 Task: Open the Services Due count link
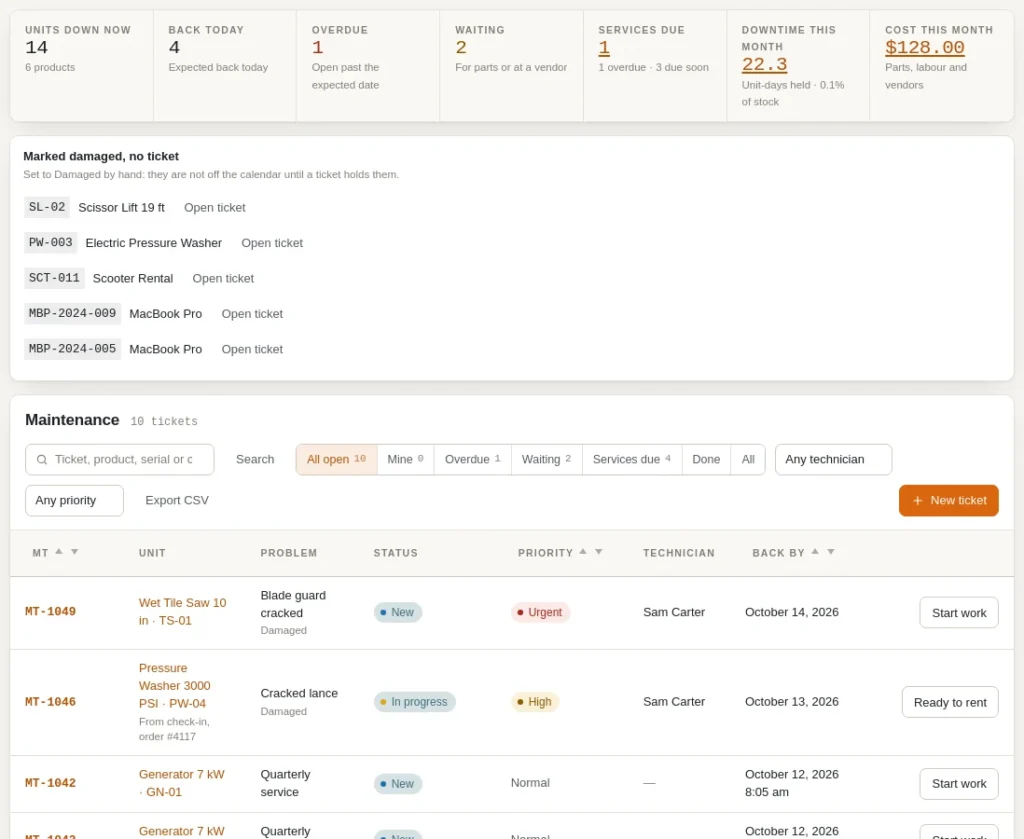point(604,48)
